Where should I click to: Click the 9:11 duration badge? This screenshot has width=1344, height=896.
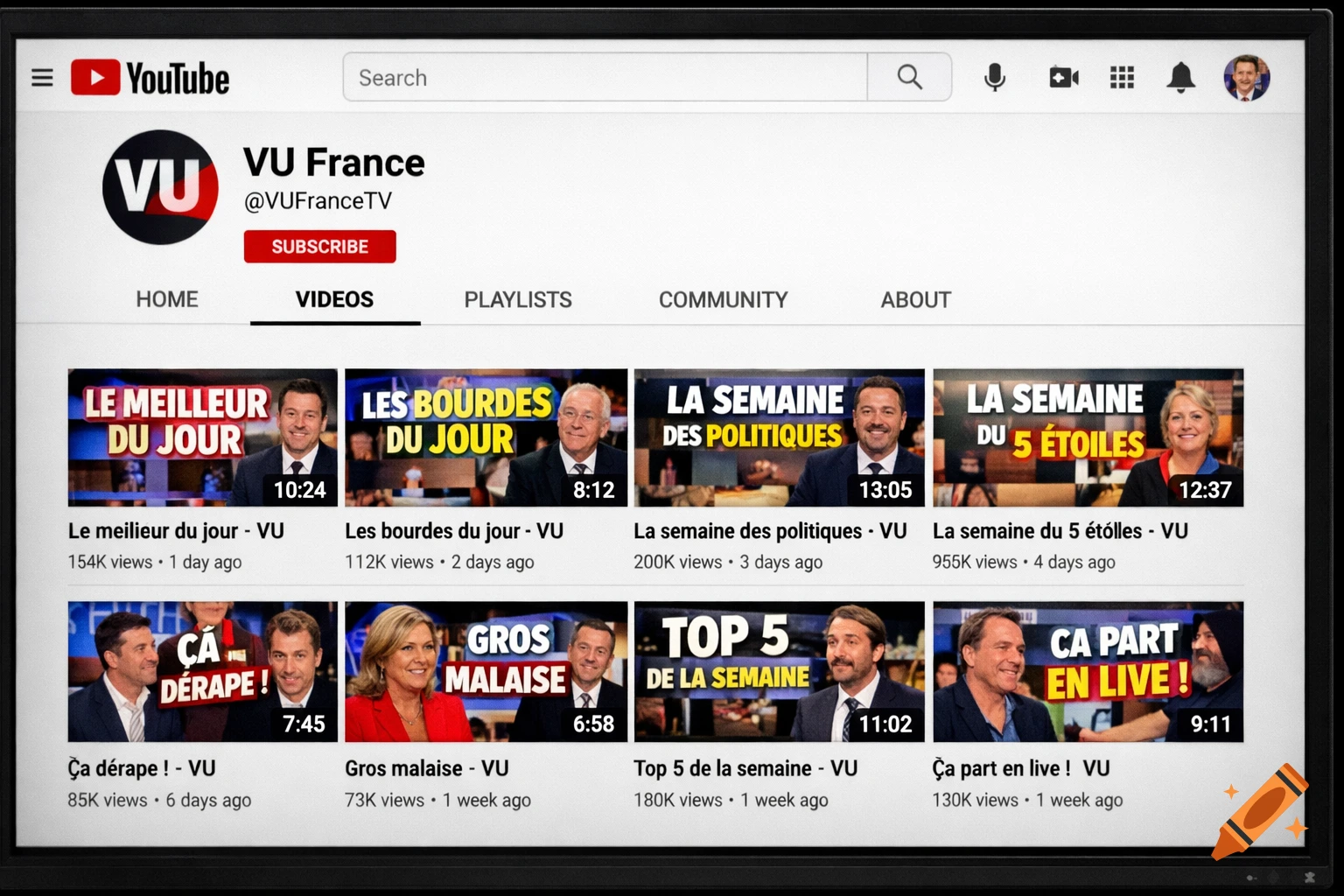1210,724
